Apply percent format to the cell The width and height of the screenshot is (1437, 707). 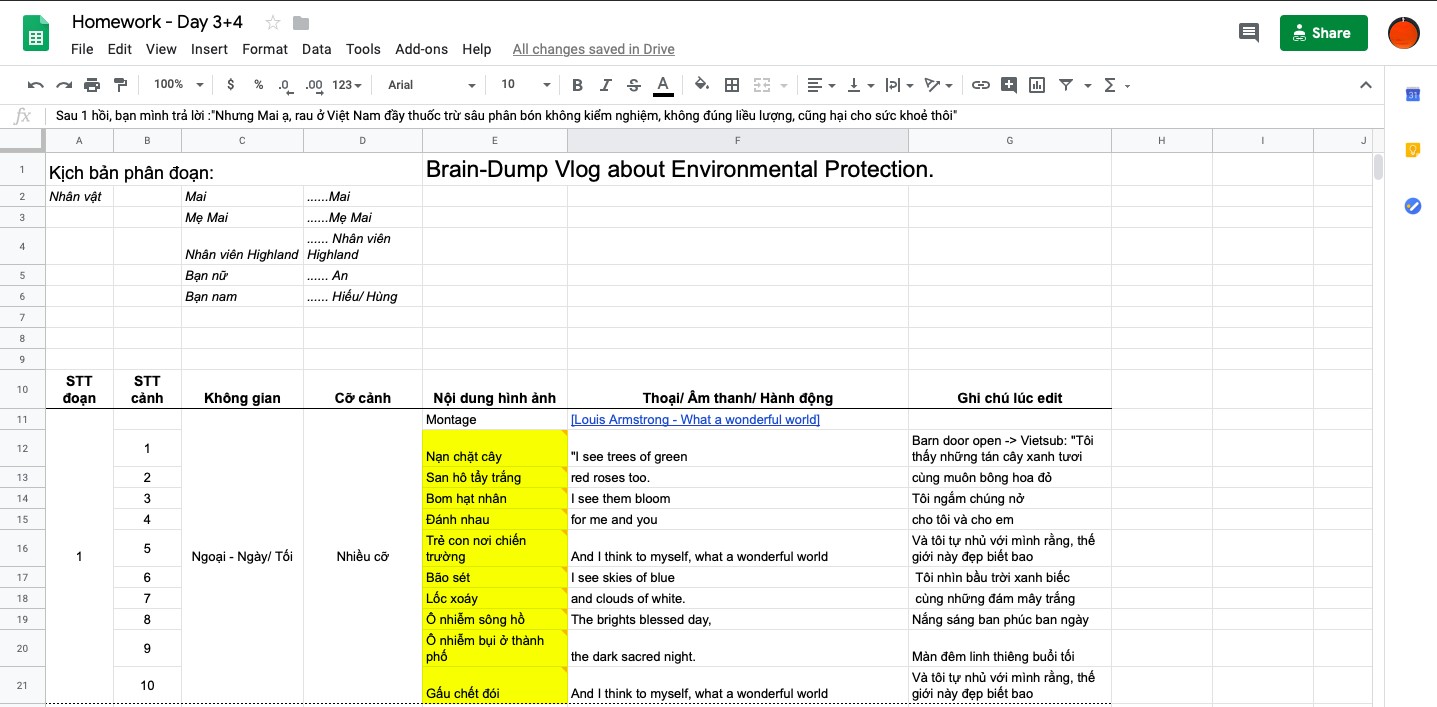pos(258,85)
